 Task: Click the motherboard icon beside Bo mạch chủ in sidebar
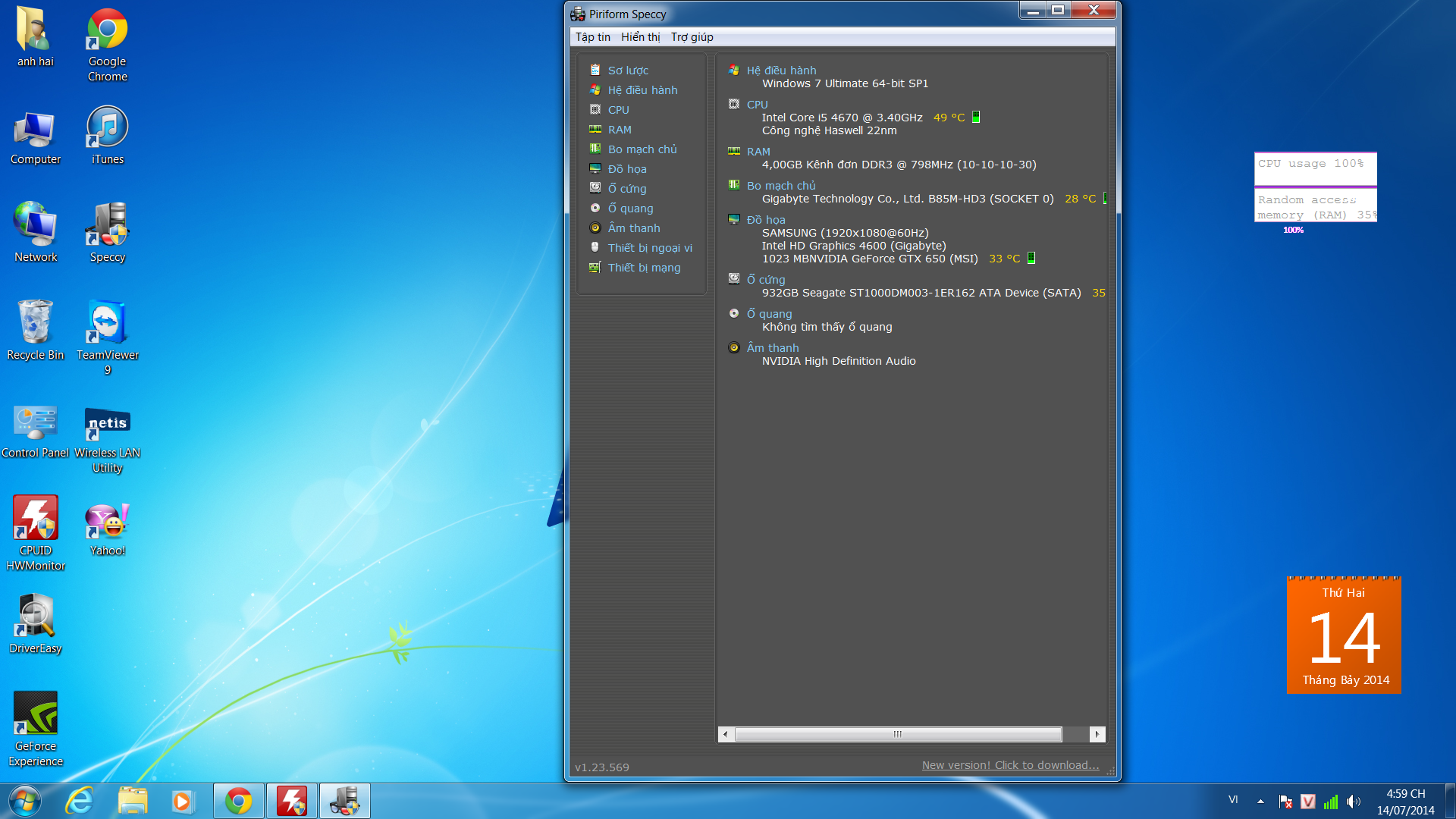tap(595, 149)
